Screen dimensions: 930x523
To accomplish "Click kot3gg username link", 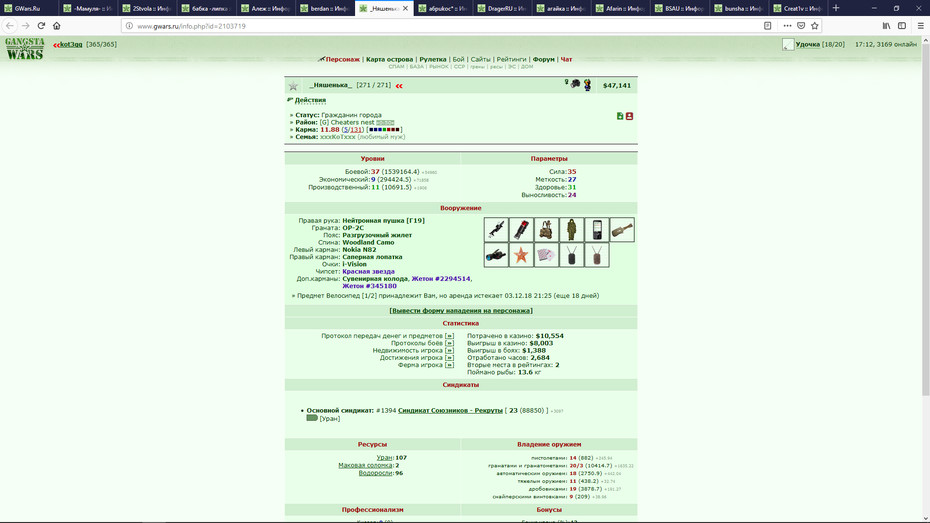I will point(71,44).
